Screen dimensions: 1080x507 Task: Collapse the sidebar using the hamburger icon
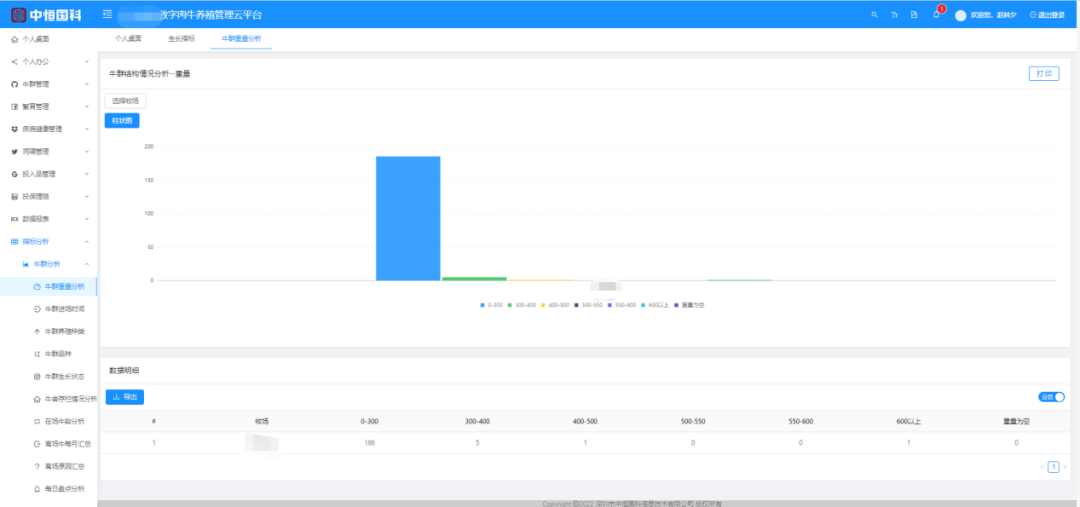click(x=107, y=15)
